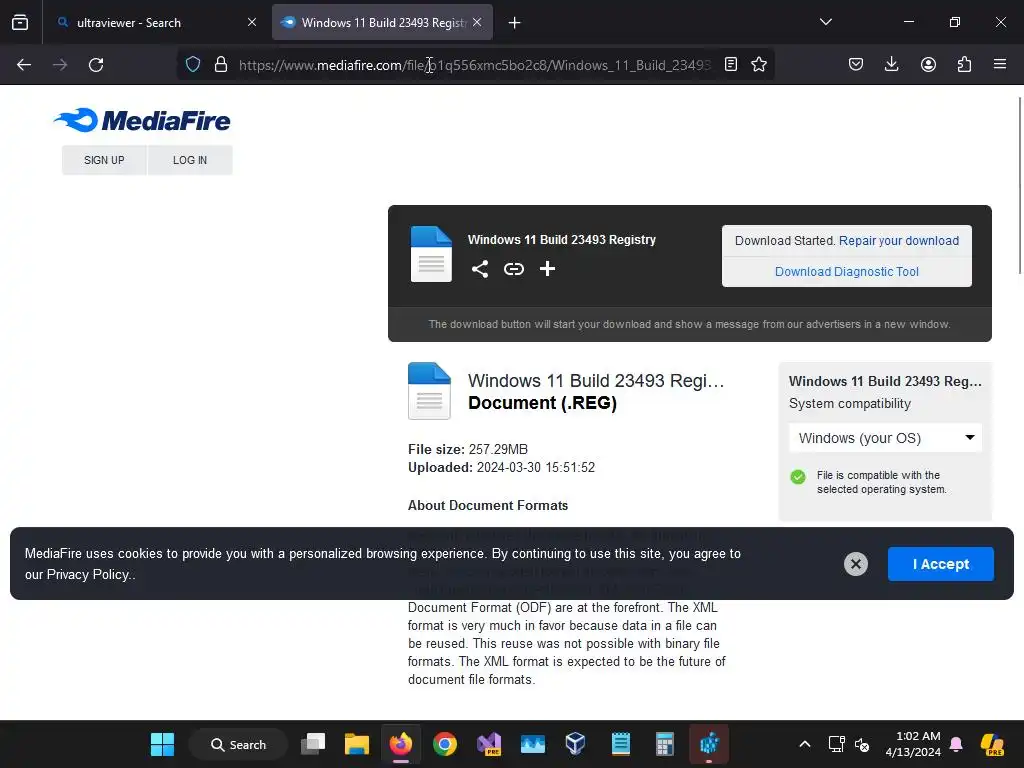The width and height of the screenshot is (1024, 768).
Task: Select Windows 11 Build 23493 Registry tab
Action: coord(382,23)
